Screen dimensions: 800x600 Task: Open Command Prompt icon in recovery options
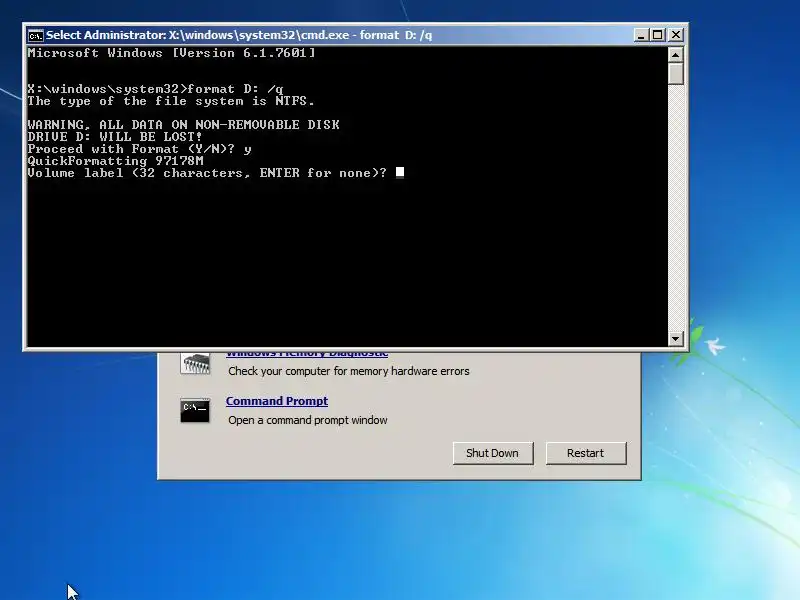(195, 410)
